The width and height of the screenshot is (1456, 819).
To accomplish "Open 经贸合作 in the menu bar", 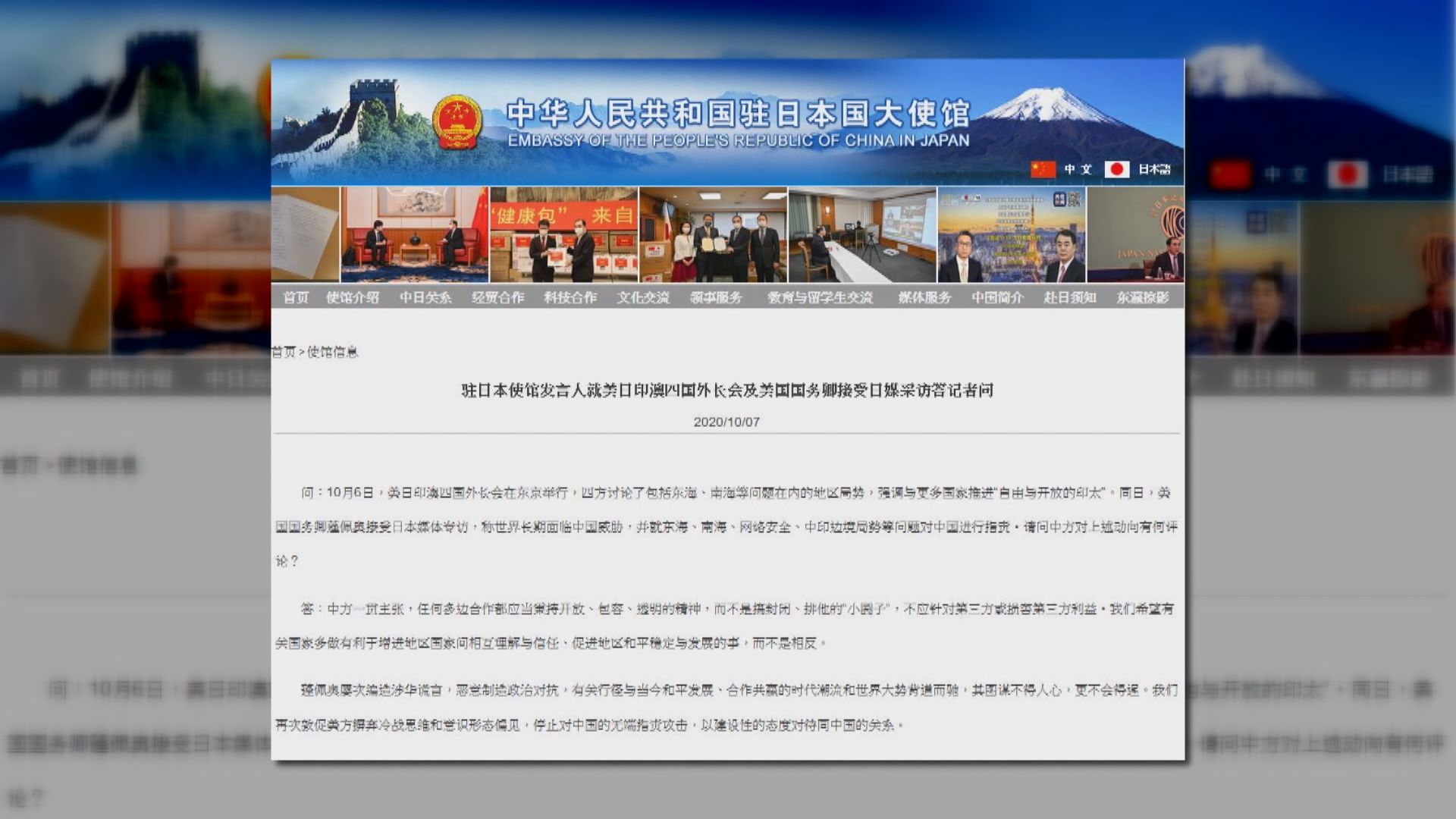I will 500,298.
